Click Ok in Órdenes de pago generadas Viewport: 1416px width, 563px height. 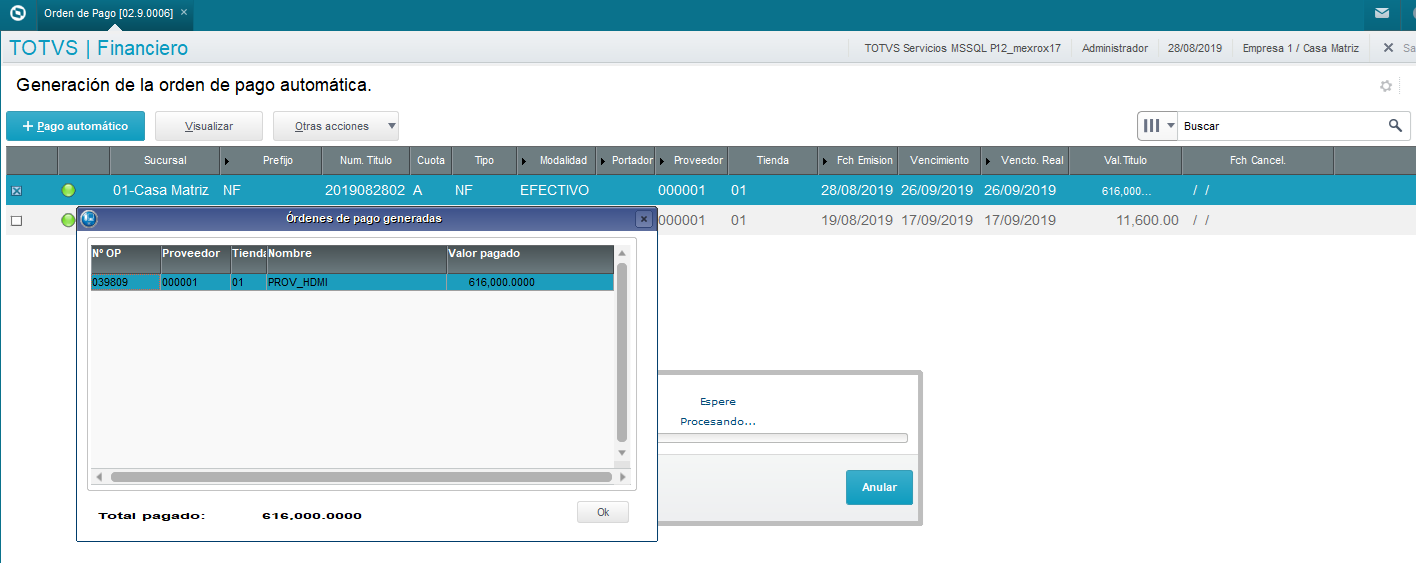point(603,512)
